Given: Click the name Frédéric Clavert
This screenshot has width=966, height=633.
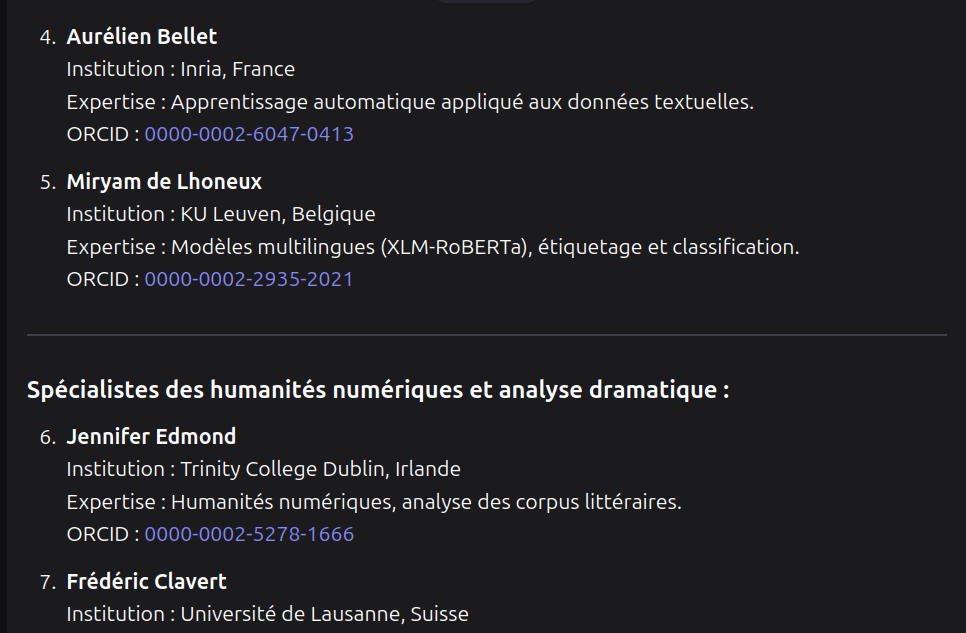Looking at the screenshot, I should pos(146,582).
